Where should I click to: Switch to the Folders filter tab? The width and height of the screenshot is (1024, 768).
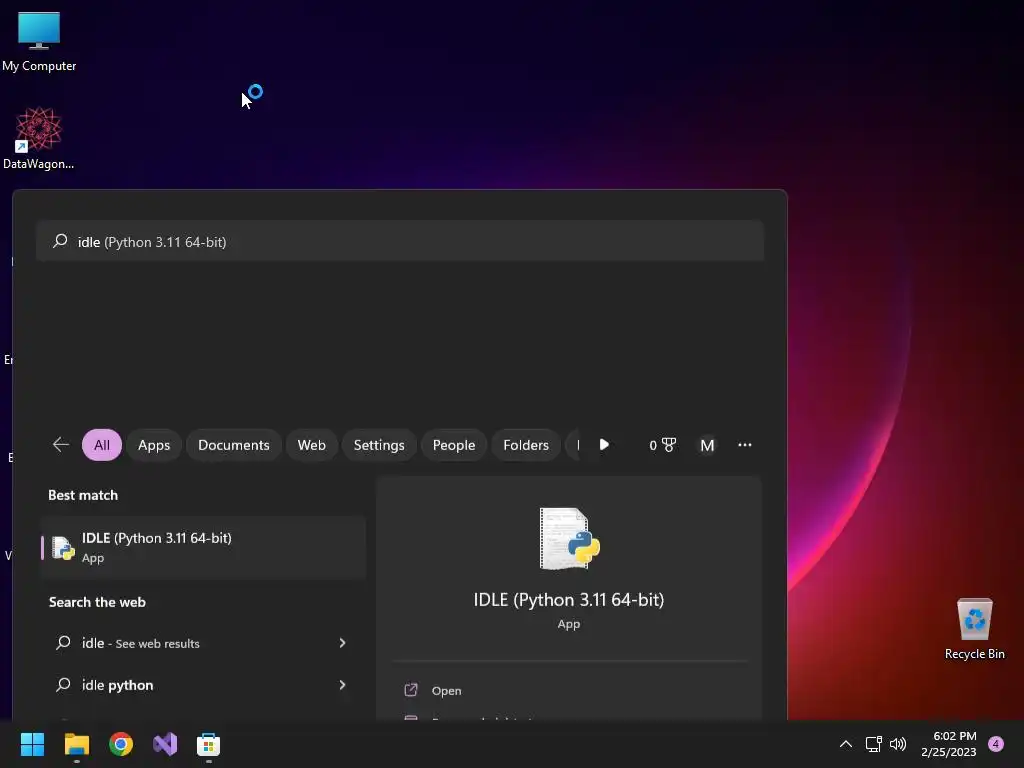tap(526, 445)
